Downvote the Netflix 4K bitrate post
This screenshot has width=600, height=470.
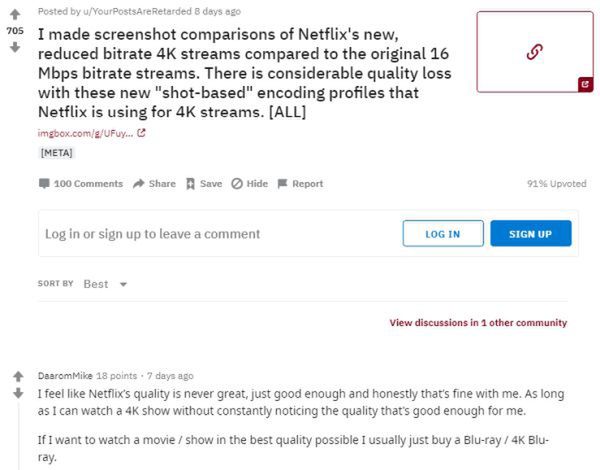[16, 48]
